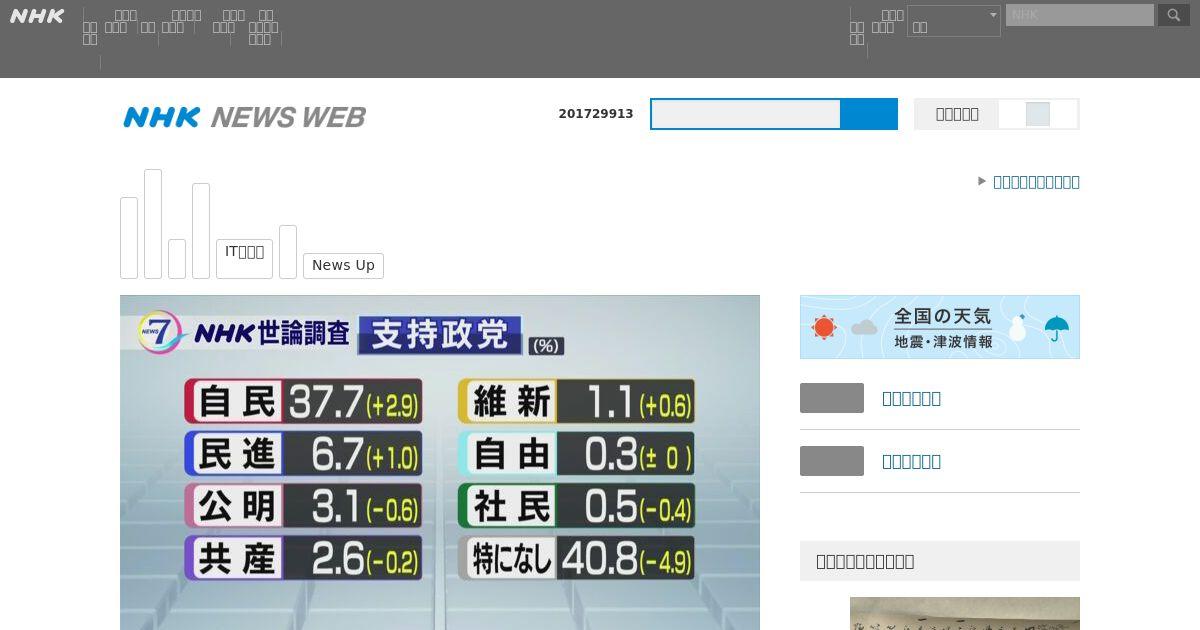Open the NHK世論調査 支持政党 poll image
The image size is (1200, 630).
(440, 462)
